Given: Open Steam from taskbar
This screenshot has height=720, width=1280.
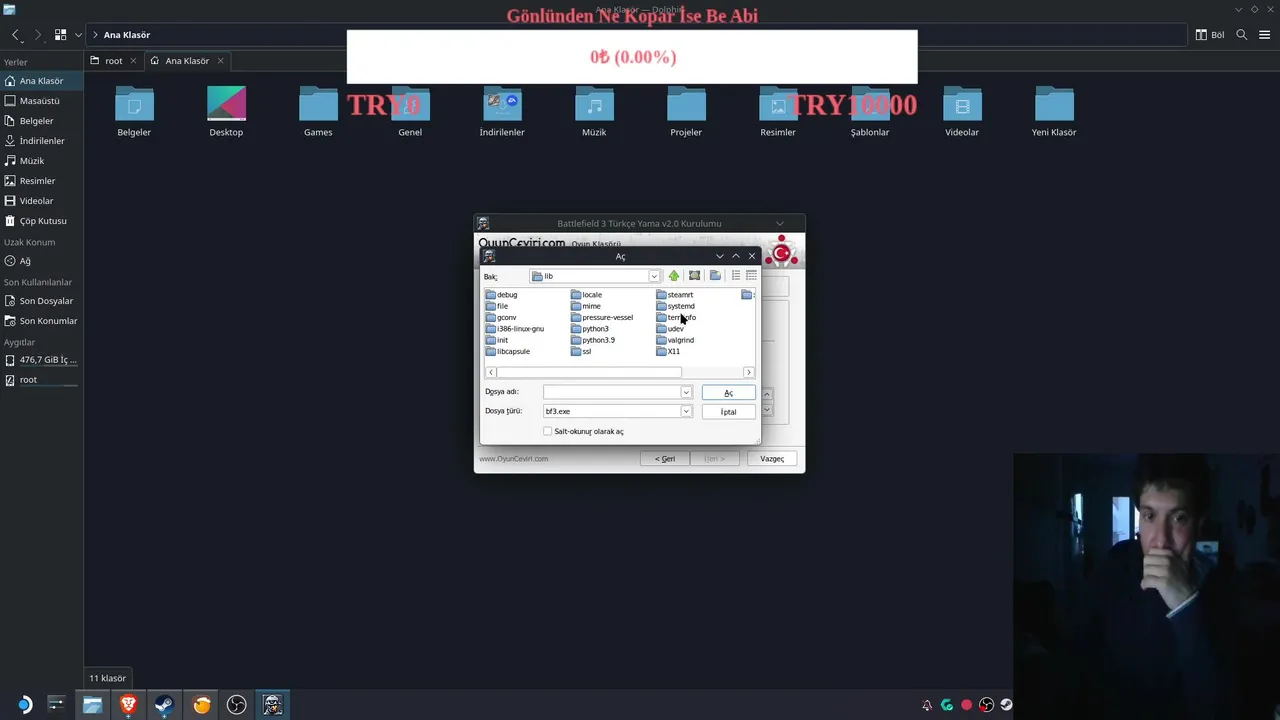Looking at the screenshot, I should pos(165,705).
